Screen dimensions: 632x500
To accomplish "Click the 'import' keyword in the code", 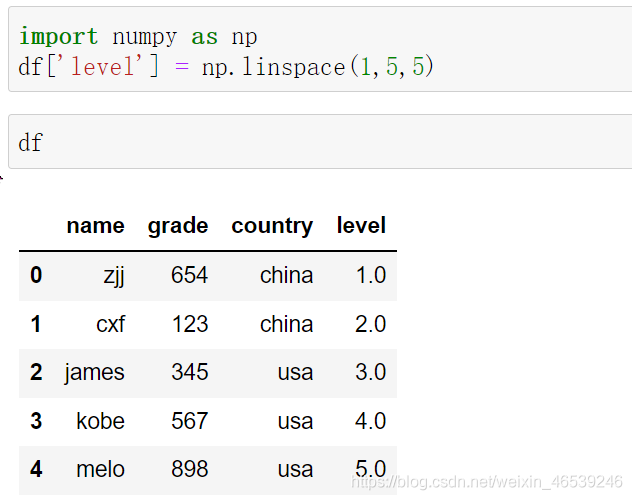I will pos(58,37).
